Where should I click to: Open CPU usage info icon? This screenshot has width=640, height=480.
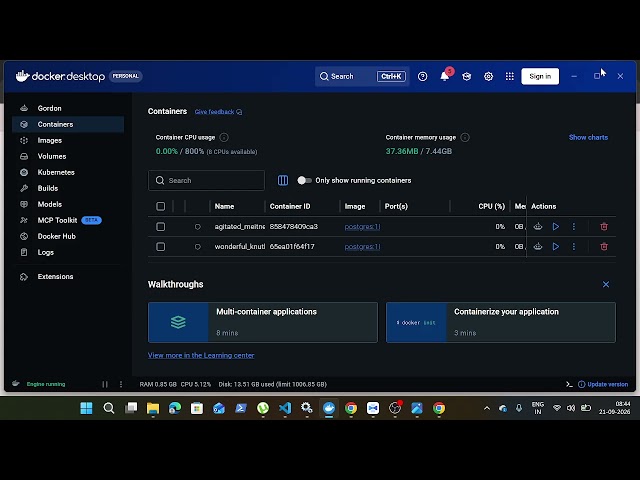[224, 138]
